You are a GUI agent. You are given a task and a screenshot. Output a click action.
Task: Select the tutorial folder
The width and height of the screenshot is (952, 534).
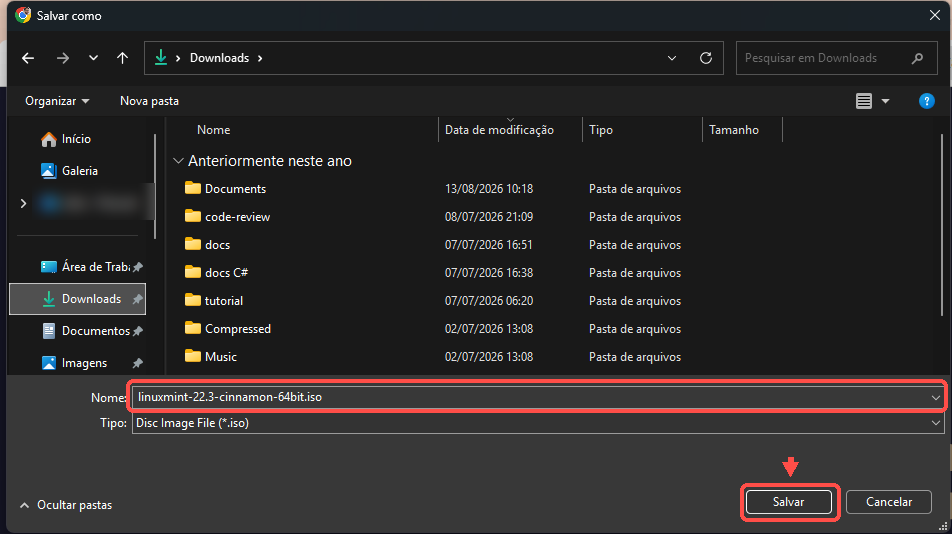(214, 300)
